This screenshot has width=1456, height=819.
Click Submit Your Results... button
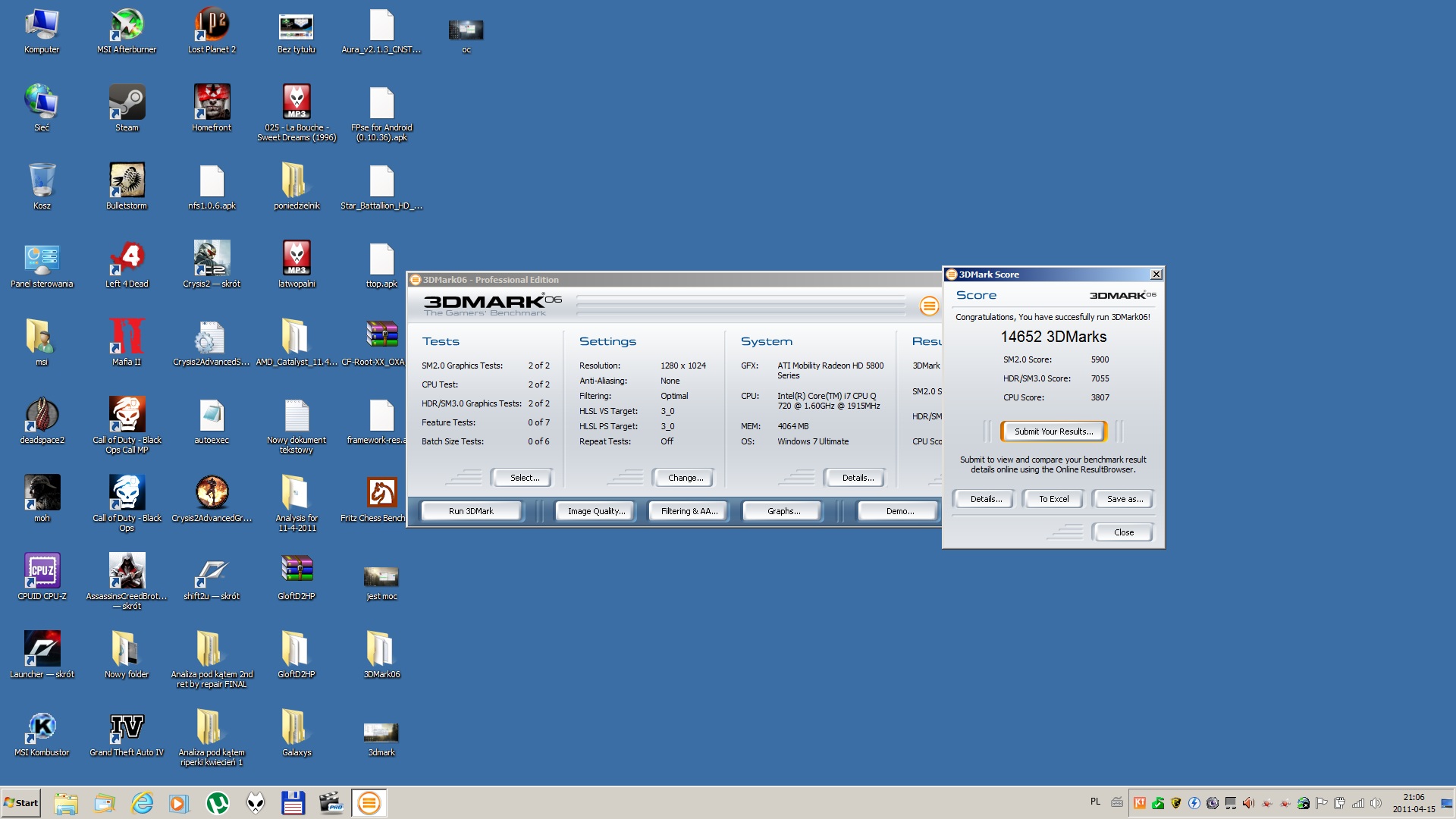[1053, 431]
